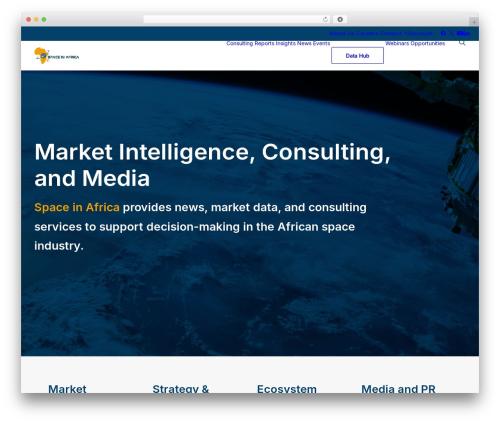Image resolution: width=500 pixels, height=423 pixels.
Task: Open the Consulting menu item
Action: (240, 43)
